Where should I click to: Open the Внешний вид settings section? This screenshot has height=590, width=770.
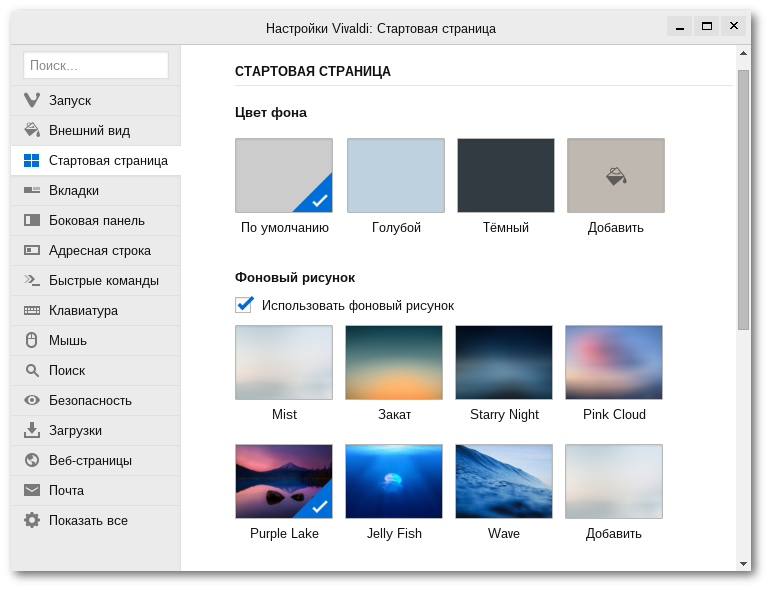coord(96,130)
